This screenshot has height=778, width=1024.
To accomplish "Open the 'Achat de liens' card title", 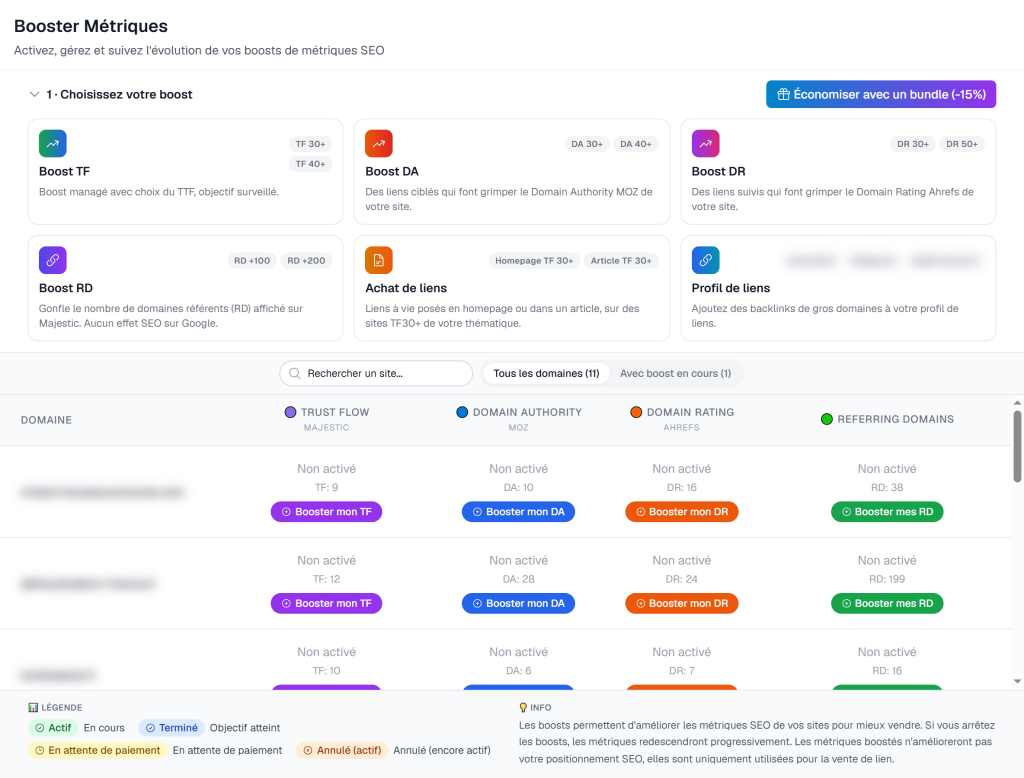I will [406, 288].
